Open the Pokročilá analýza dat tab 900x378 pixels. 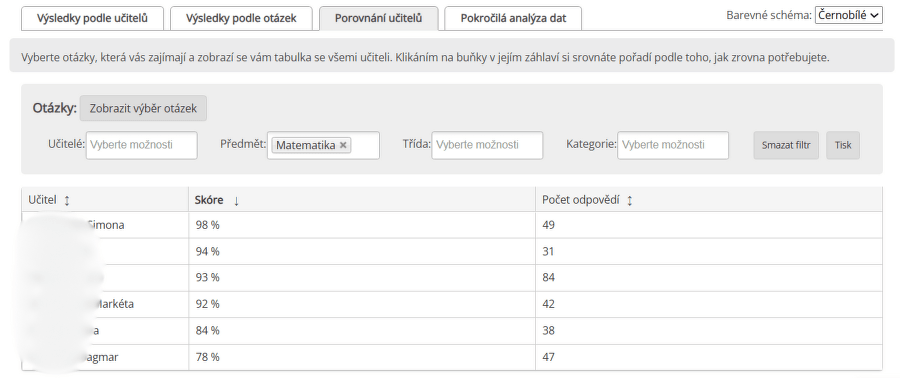pyautogui.click(x=513, y=18)
